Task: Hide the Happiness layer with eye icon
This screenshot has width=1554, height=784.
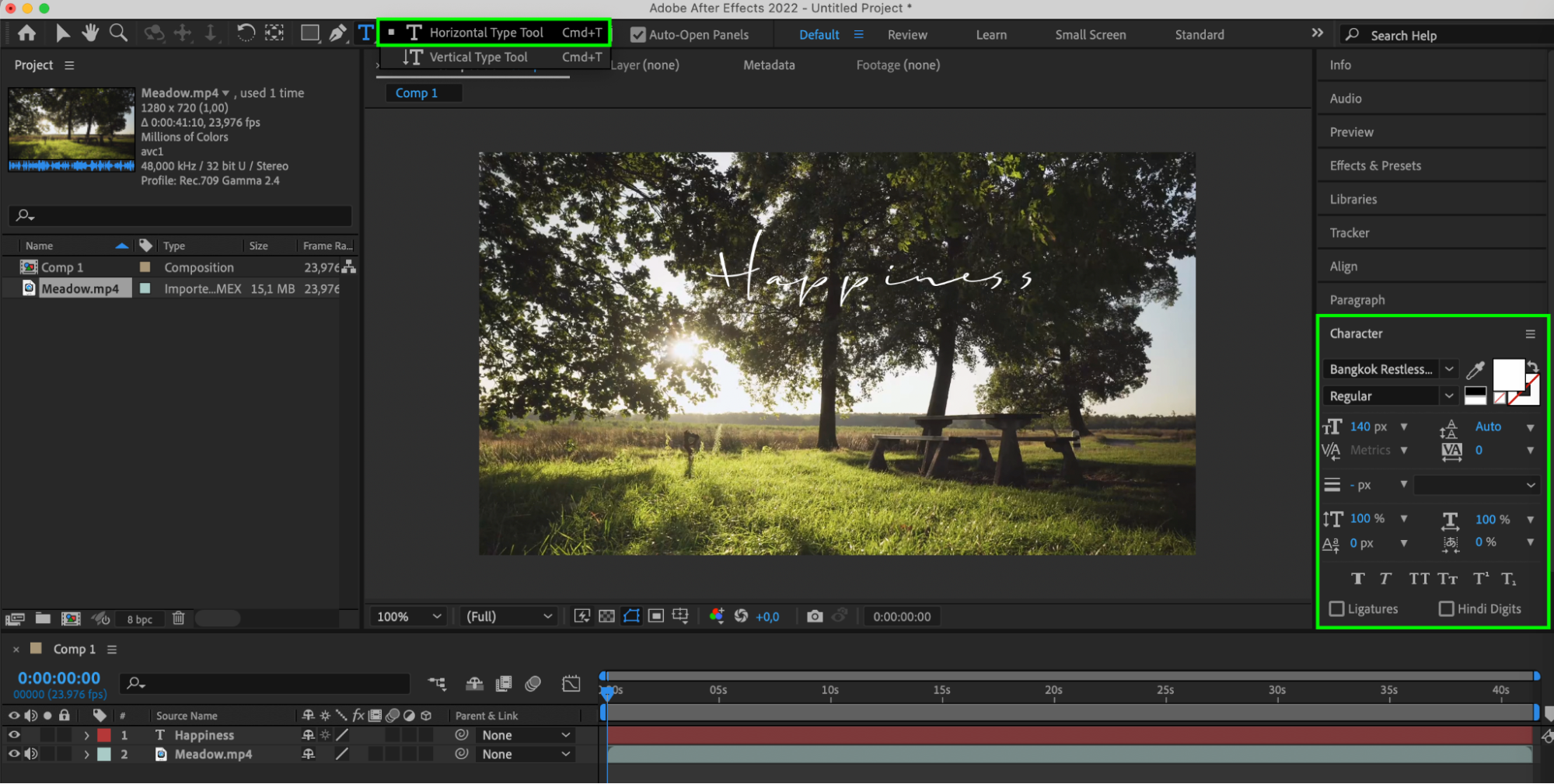Action: click(14, 735)
